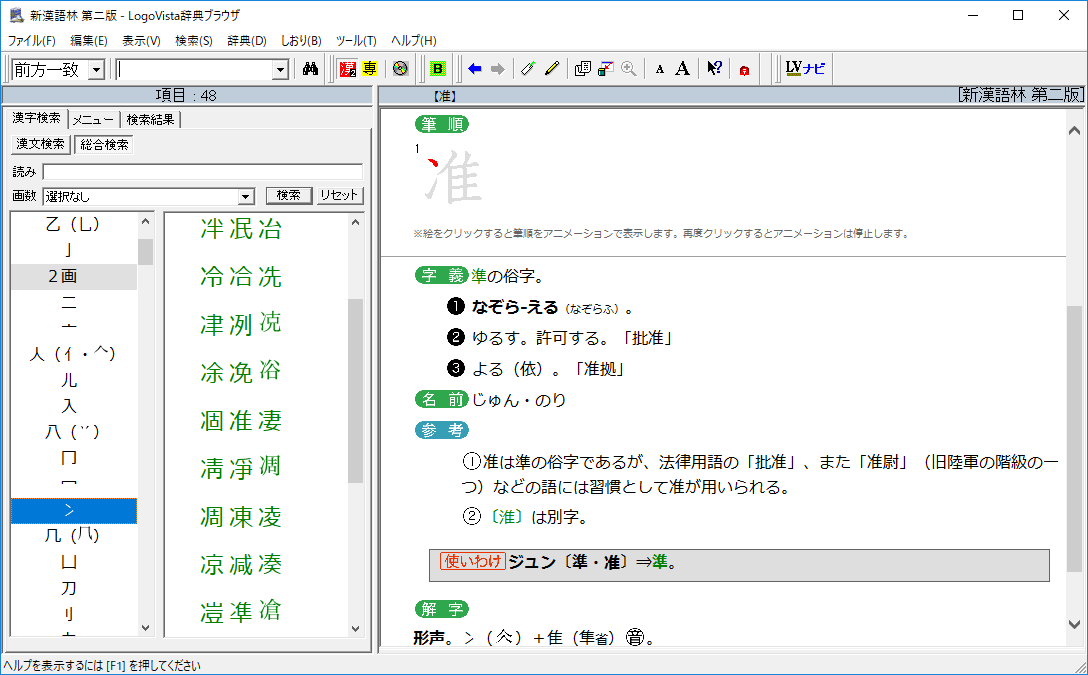Click the binoculars search icon
The width and height of the screenshot is (1088, 675).
[x=310, y=69]
